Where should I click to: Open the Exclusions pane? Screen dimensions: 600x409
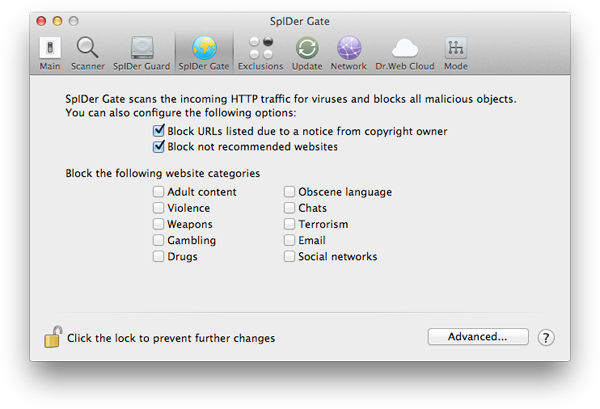261,54
